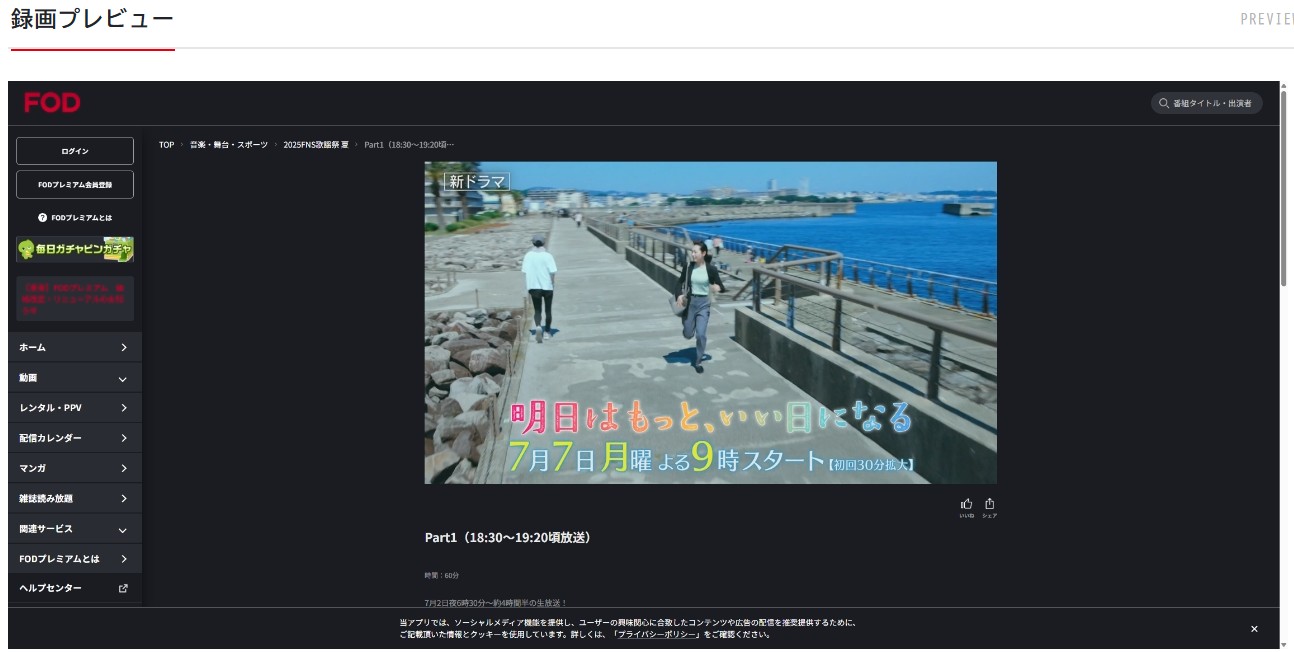
Task: Open レンタル・PPV in the sidebar
Action: [x=75, y=408]
